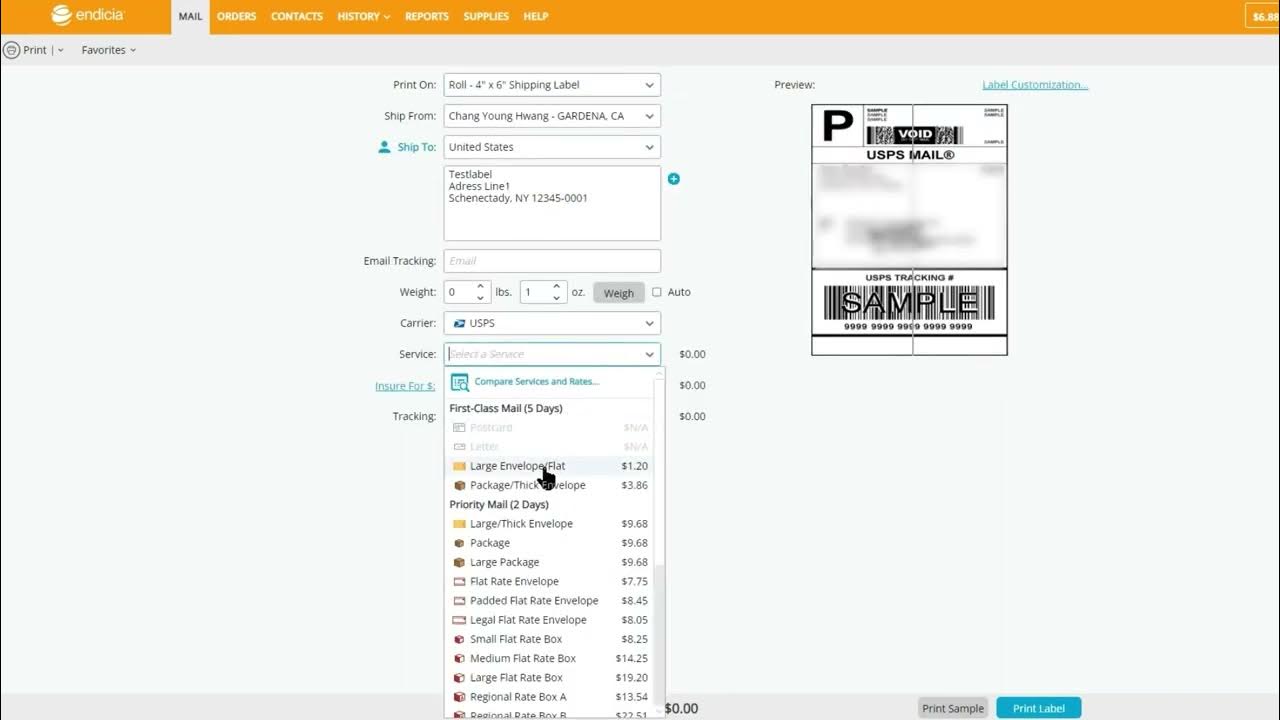Open Compare Services and Rates link
This screenshot has height=720, width=1280.
537,381
